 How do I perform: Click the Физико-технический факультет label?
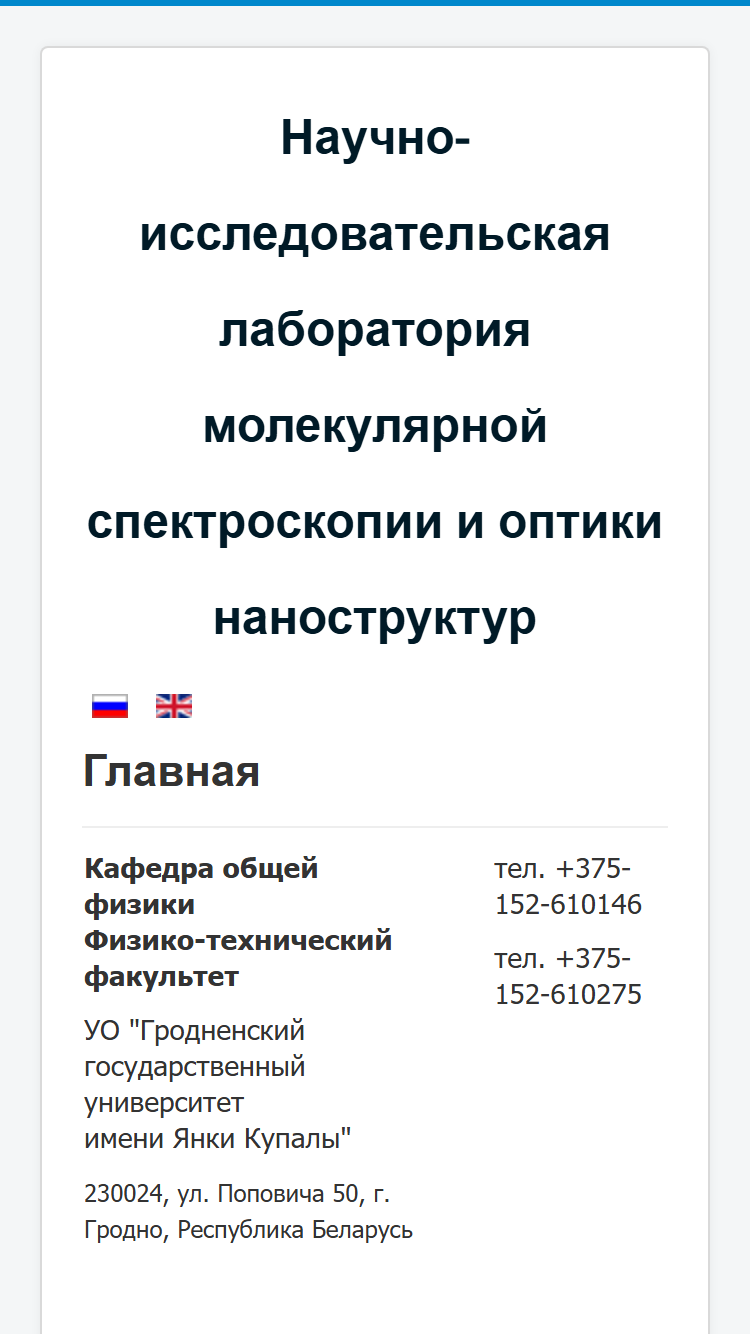tap(238, 958)
